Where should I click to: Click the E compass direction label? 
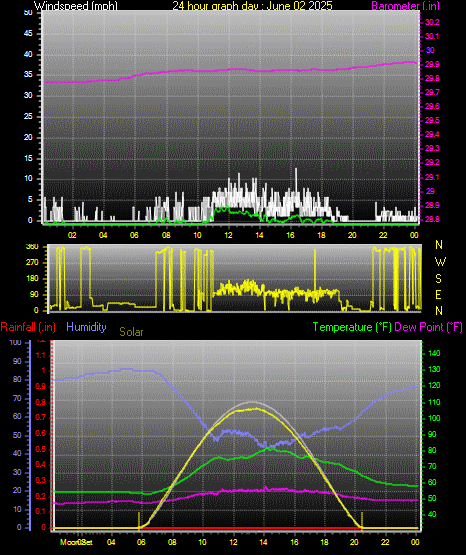tap(438, 294)
